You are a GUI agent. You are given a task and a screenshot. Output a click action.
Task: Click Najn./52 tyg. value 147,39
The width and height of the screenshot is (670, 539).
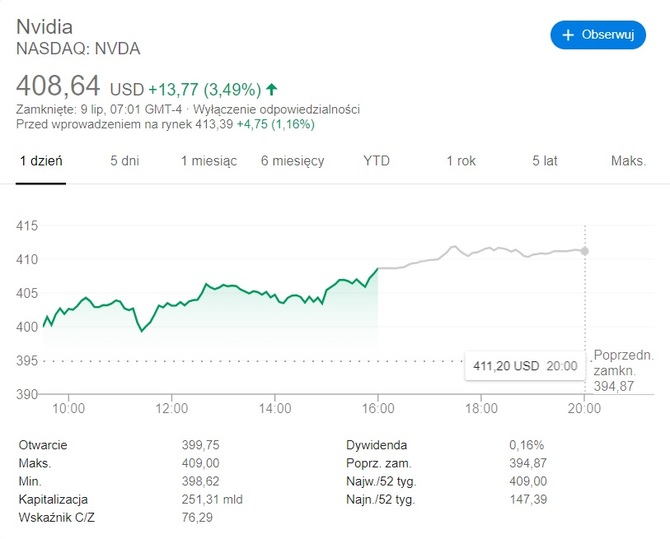528,499
